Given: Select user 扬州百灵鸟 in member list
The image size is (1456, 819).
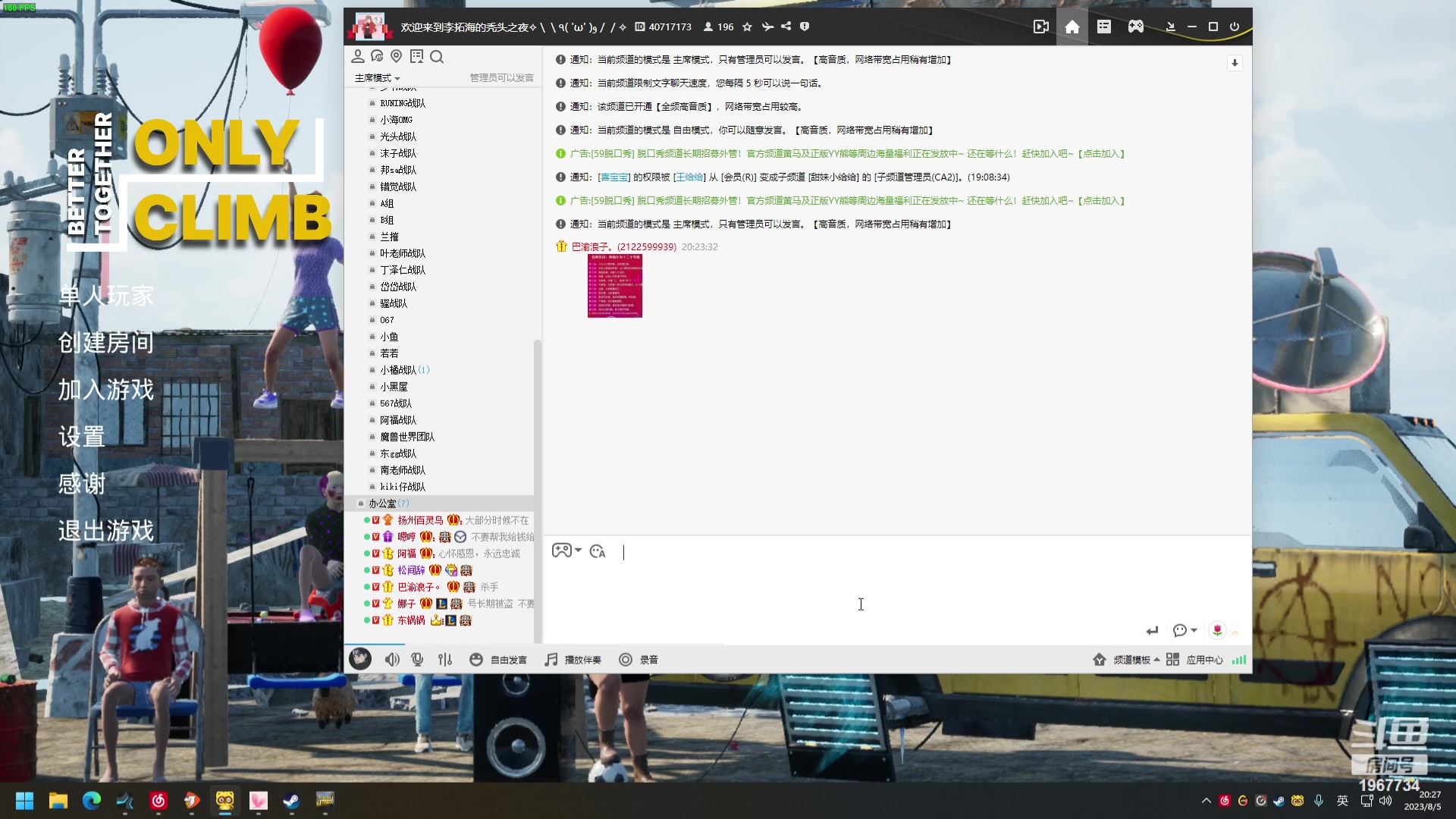Looking at the screenshot, I should click(x=420, y=520).
